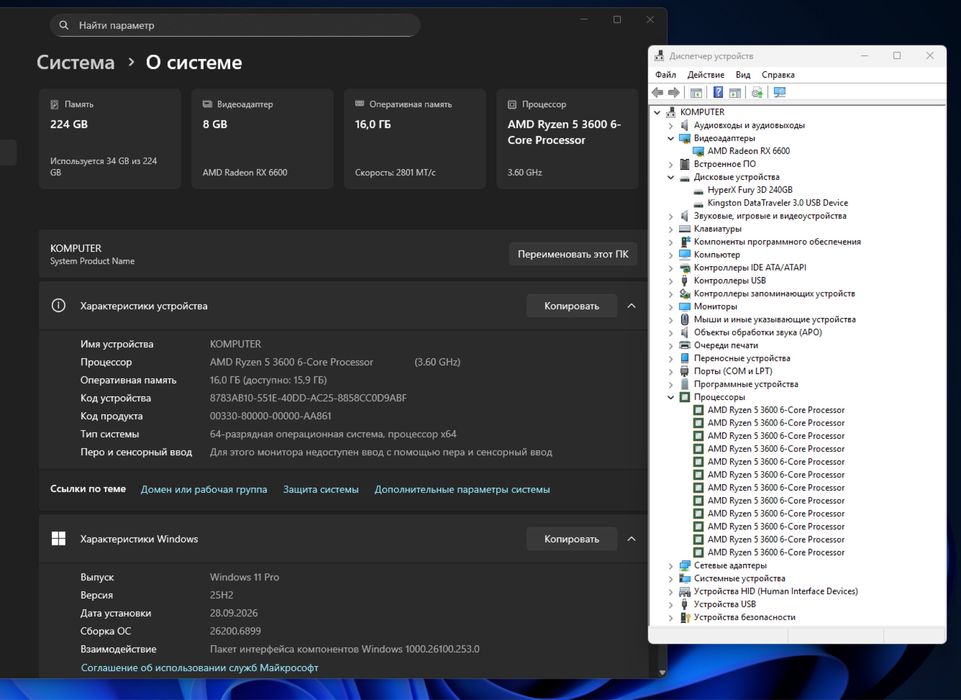This screenshot has width=961, height=700.
Task: Click the keyboard icon next to Клавиатуры
Action: pyautogui.click(x=685, y=229)
